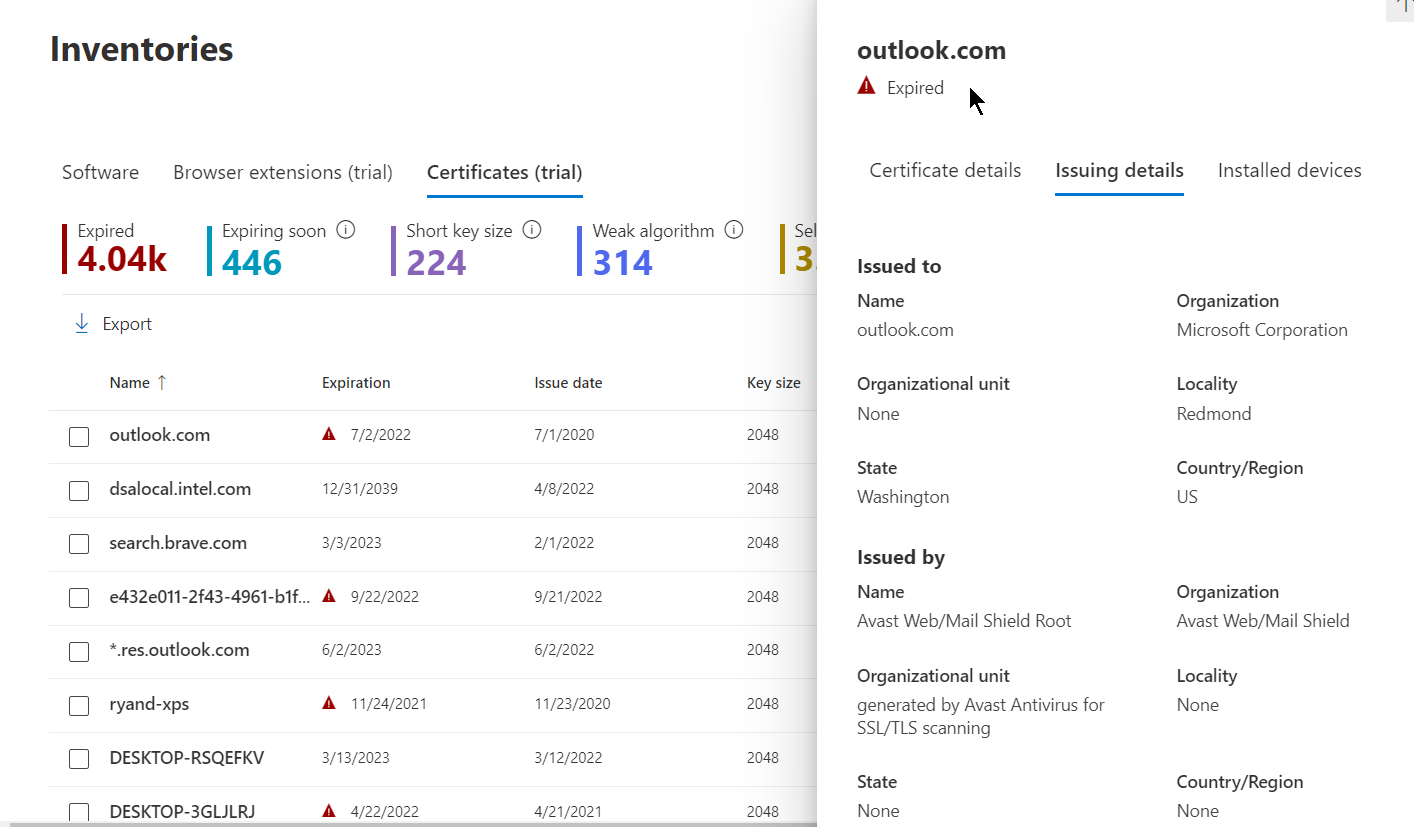Click Expired warning icon in details panel
The height and width of the screenshot is (827, 1414).
click(867, 87)
